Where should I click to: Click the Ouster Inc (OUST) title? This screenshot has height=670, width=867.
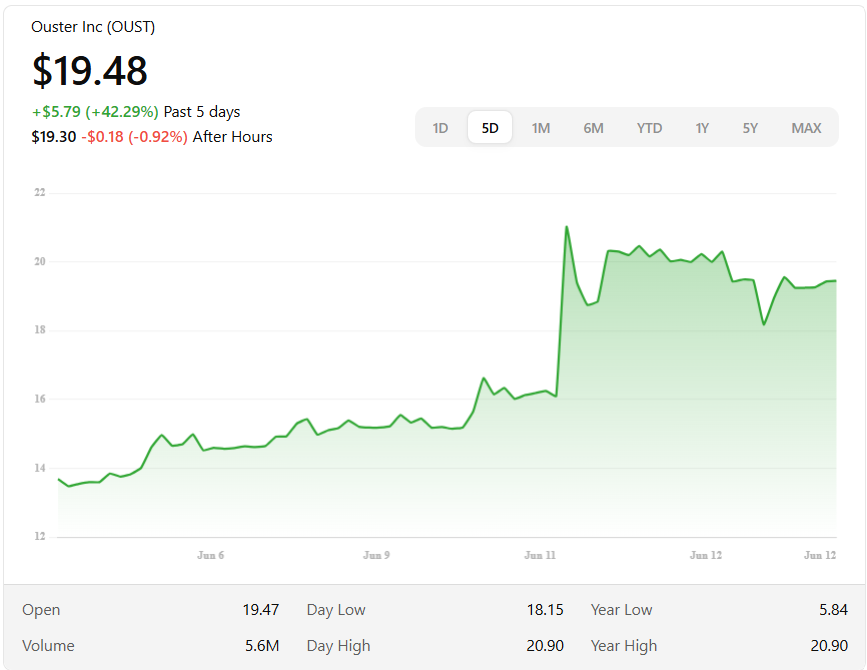click(93, 27)
